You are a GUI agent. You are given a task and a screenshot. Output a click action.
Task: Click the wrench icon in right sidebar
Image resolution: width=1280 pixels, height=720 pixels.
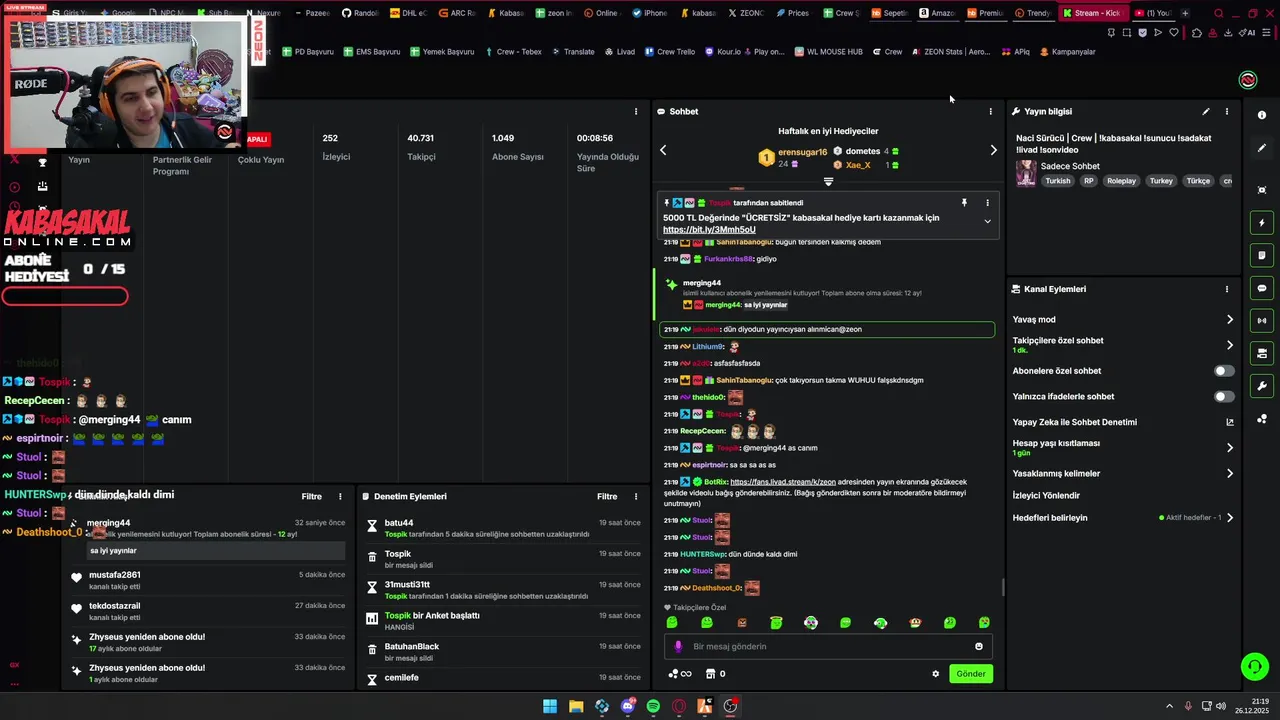point(1262,386)
